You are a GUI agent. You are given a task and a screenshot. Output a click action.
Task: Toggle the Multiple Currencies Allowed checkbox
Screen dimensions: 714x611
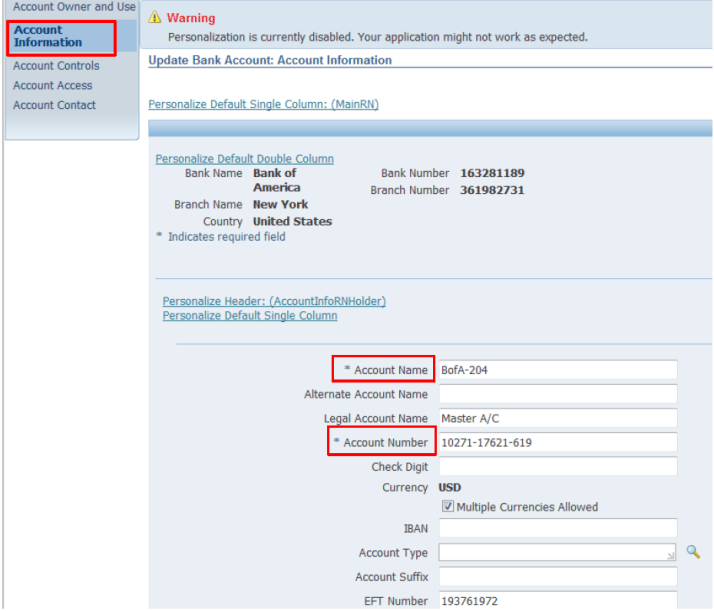pyautogui.click(x=448, y=507)
